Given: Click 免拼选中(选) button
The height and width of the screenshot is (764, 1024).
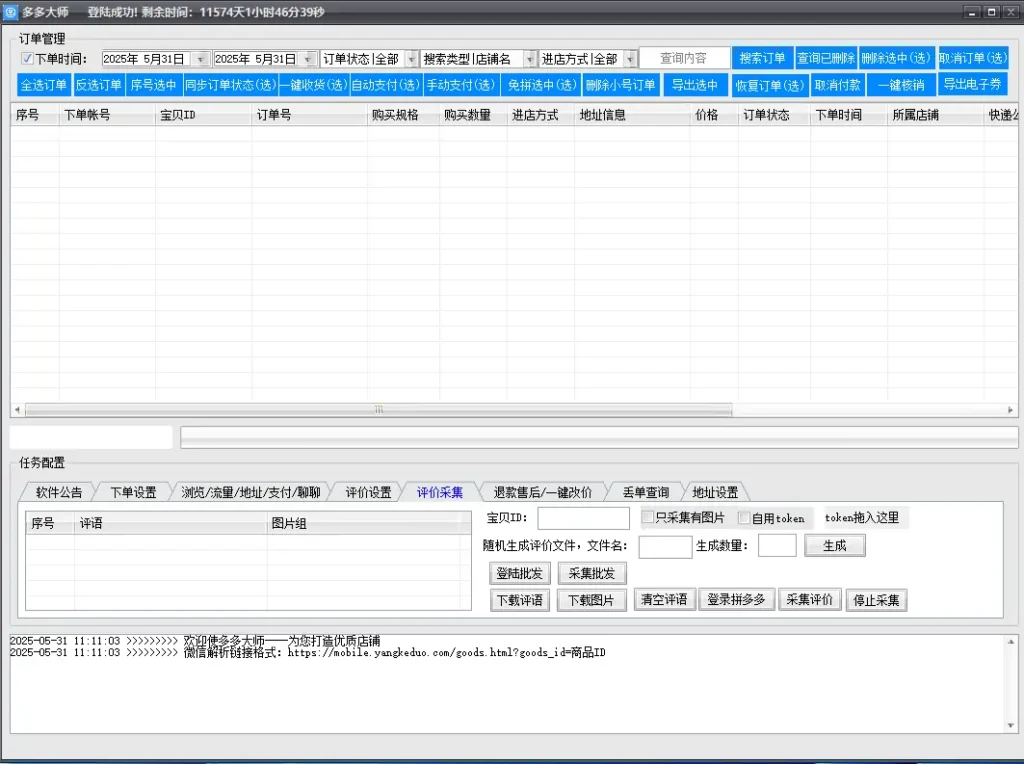Looking at the screenshot, I should coord(542,85).
